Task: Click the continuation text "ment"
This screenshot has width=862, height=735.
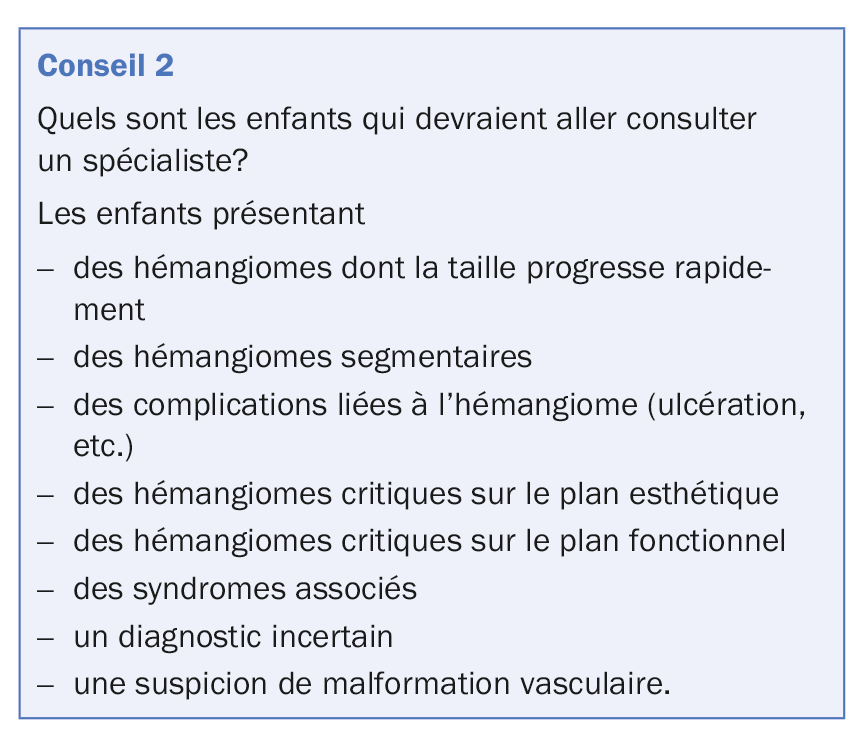Action: click(108, 310)
